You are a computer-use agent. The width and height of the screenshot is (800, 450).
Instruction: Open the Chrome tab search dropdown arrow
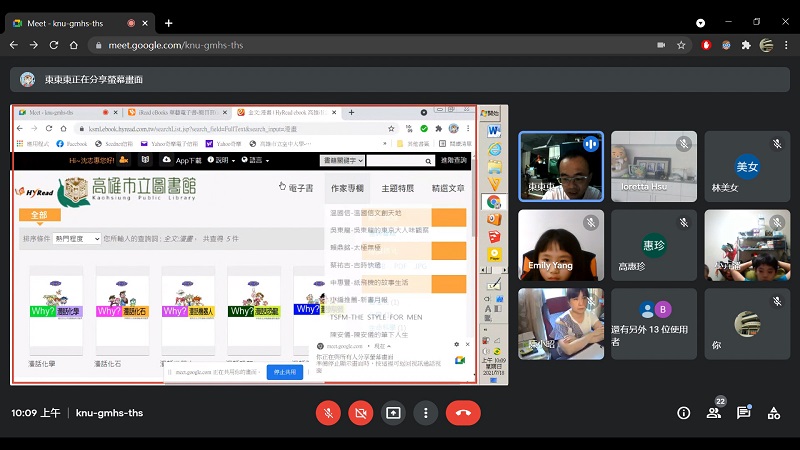pos(700,22)
